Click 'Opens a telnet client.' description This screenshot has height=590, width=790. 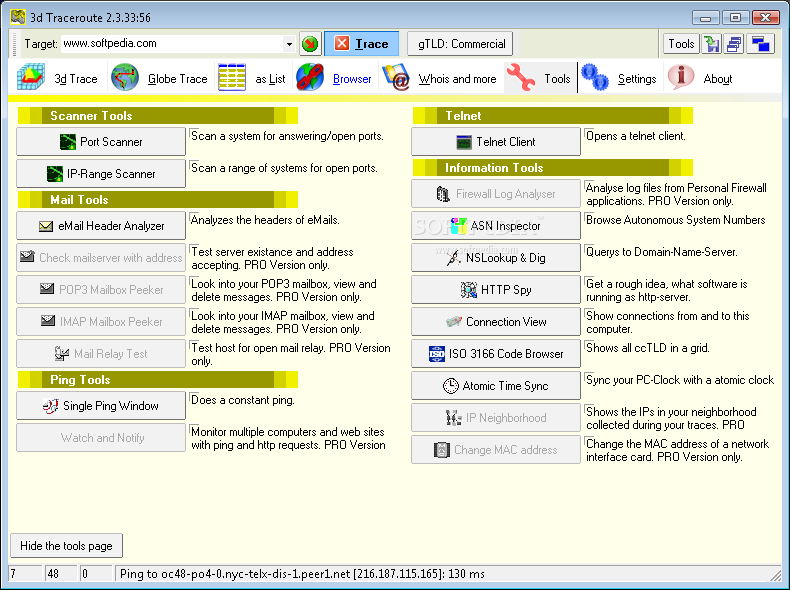click(x=635, y=136)
